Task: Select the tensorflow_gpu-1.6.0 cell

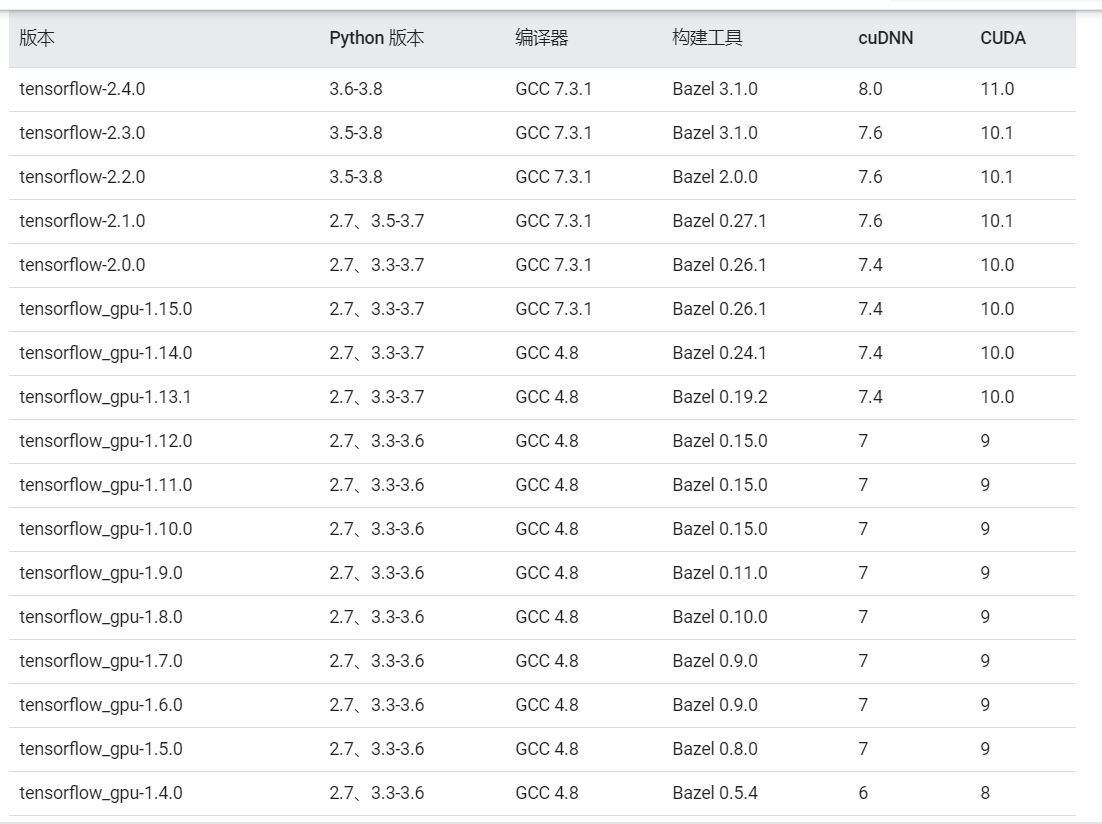Action: (x=101, y=705)
